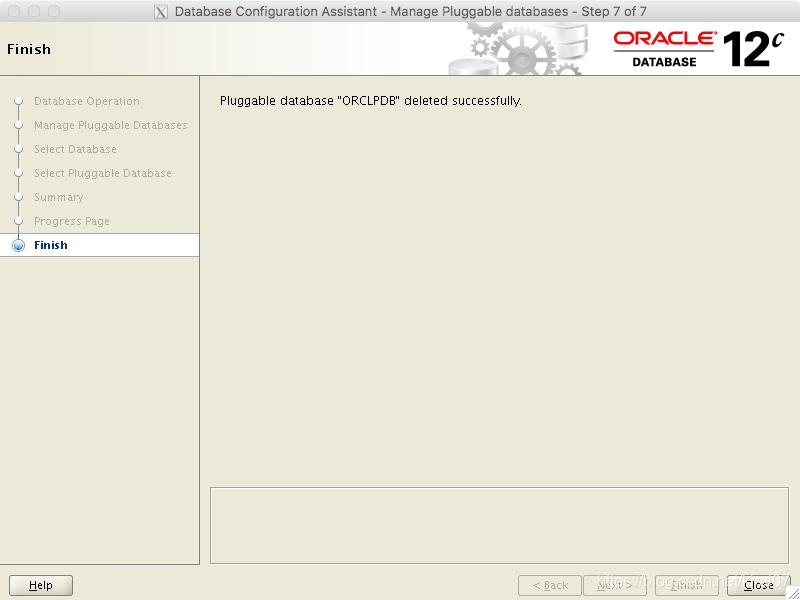Select the Select Database step
The height and width of the screenshot is (600, 800).
click(x=76, y=149)
